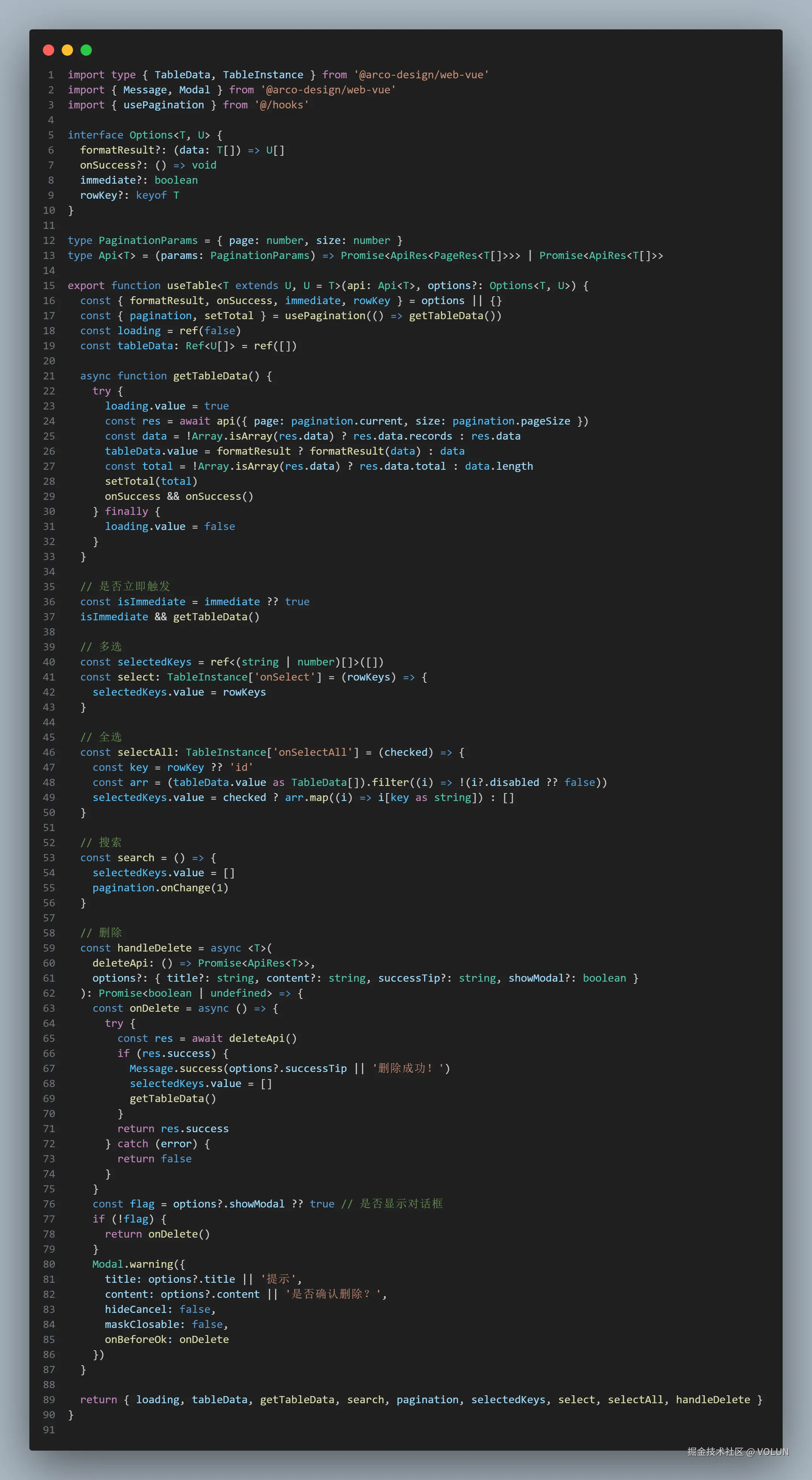Click the isImmediate constant on line 36
Screen dimensions: 812x1480
(x=151, y=601)
